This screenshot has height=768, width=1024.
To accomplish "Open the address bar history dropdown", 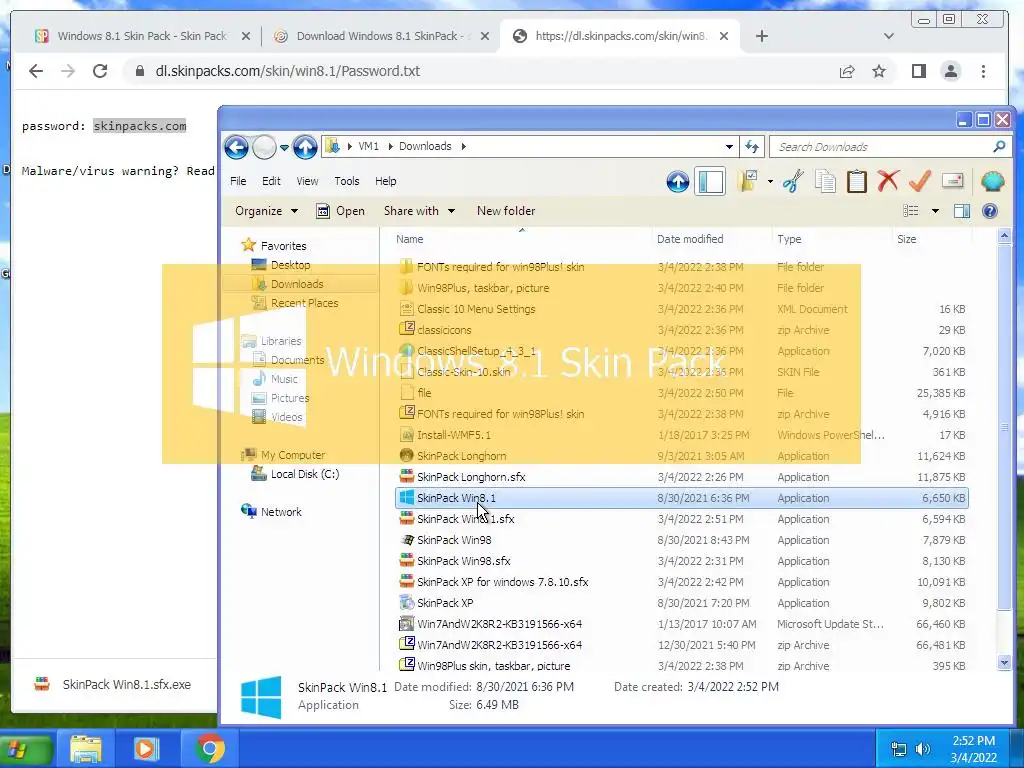I will click(729, 147).
